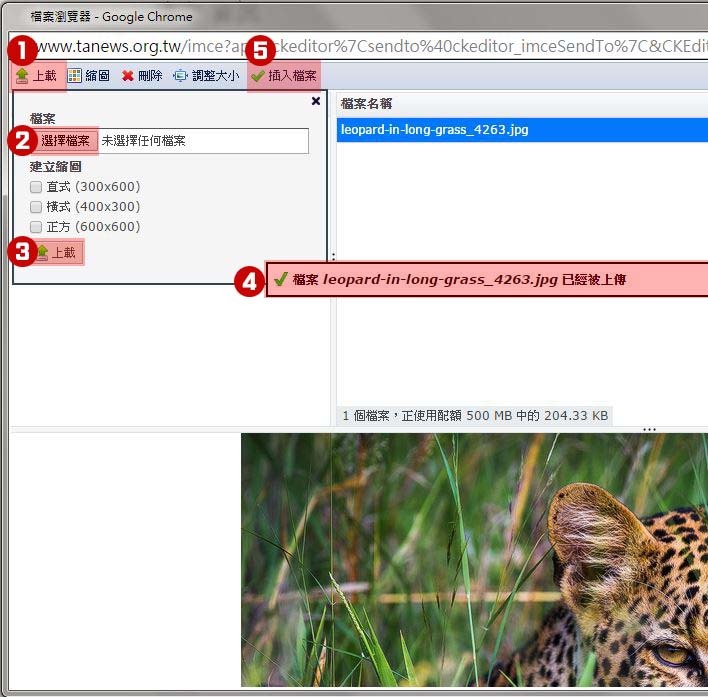Close the upload panel with the X
The width and height of the screenshot is (708, 697).
pos(316,101)
